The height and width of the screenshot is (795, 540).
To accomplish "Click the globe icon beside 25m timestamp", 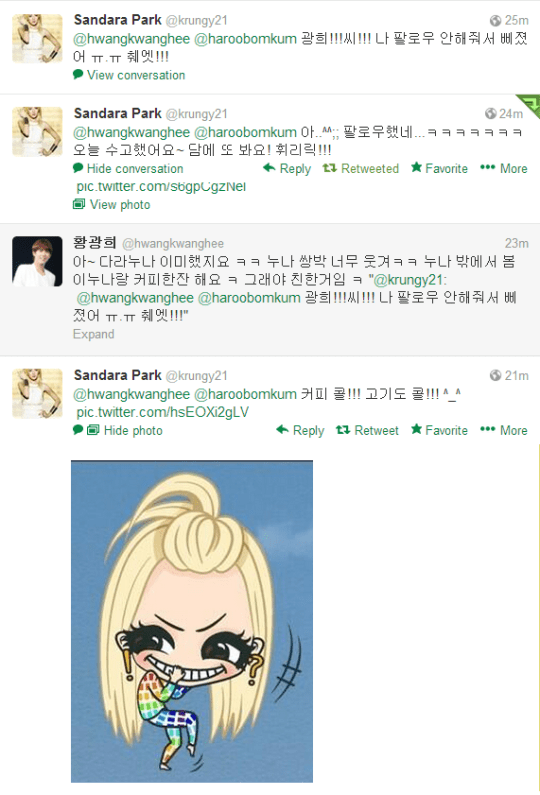I will click(x=495, y=20).
